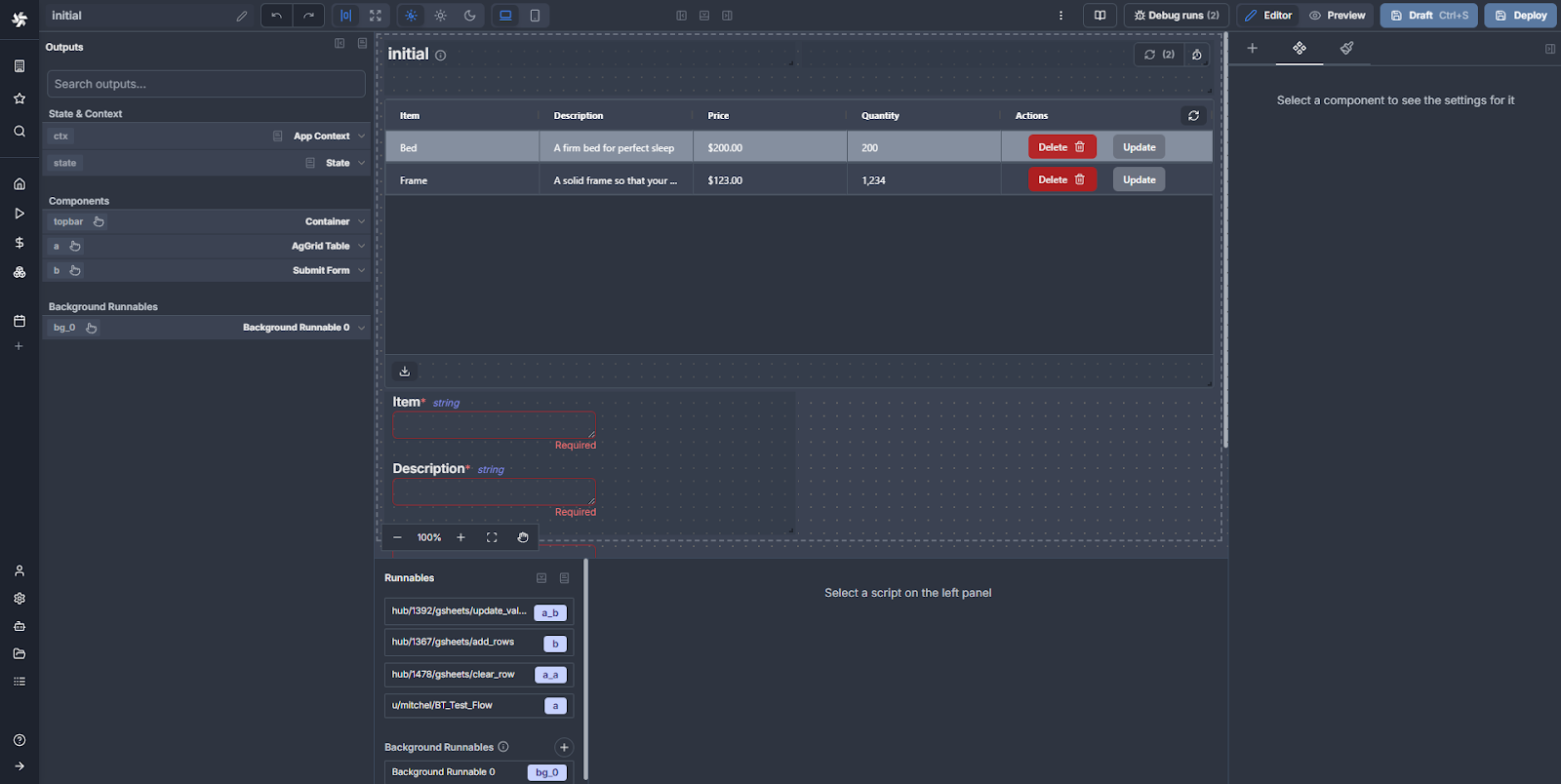
Task: Select the automatic theme mode
Action: (411, 16)
